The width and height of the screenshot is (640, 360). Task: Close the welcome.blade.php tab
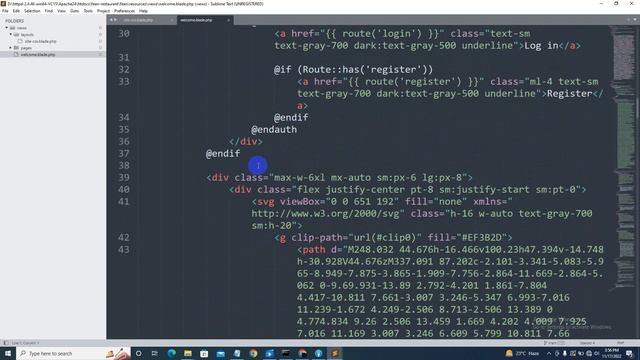pos(228,20)
